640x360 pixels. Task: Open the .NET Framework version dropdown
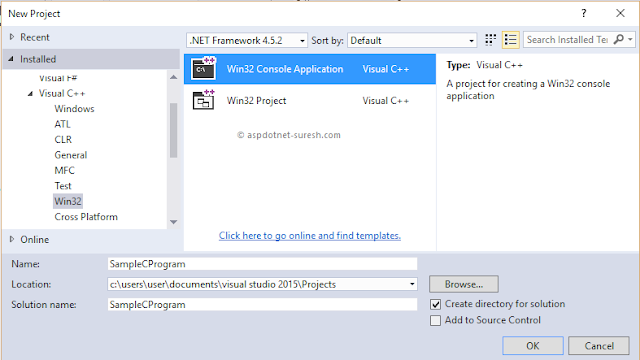(x=247, y=40)
